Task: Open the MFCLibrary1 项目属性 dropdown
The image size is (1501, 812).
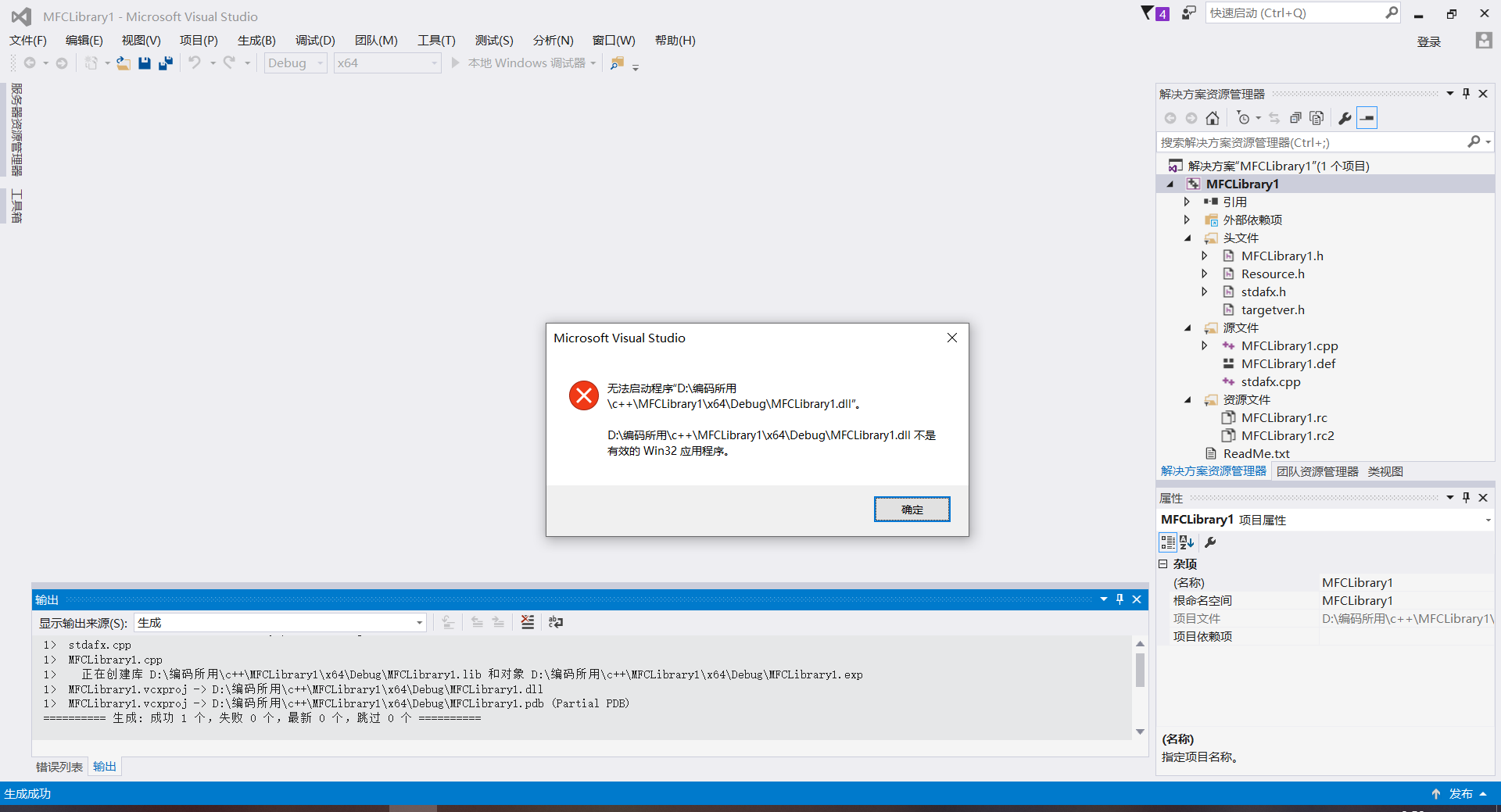Action: (1488, 520)
